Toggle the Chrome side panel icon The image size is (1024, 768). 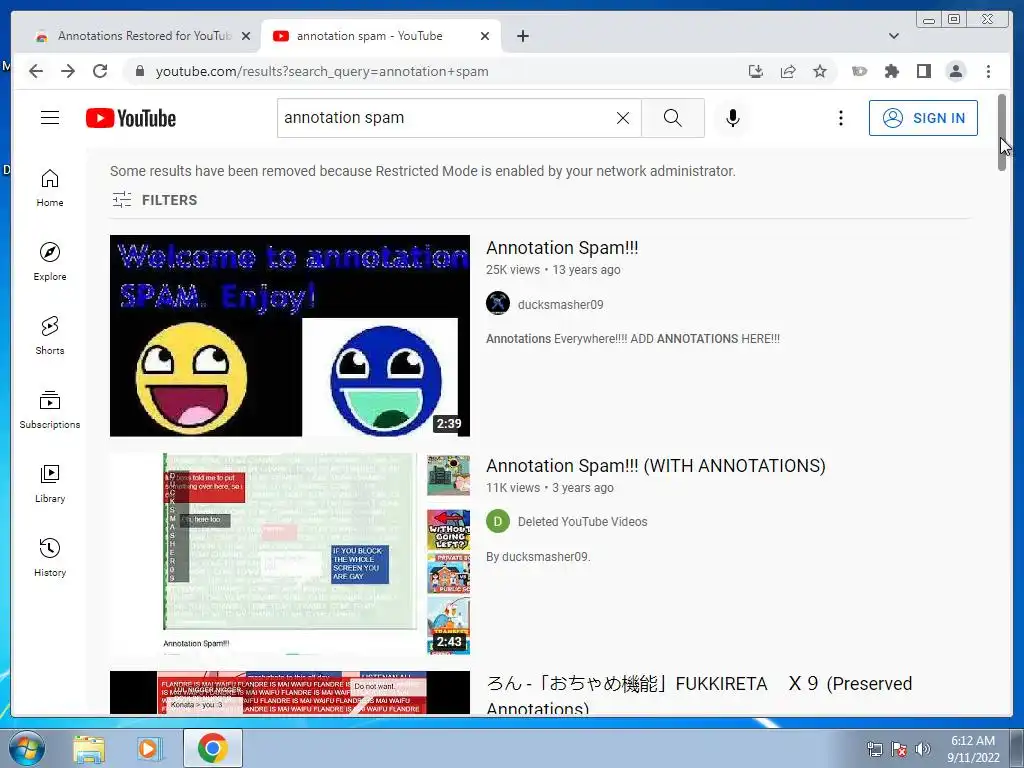click(x=923, y=71)
